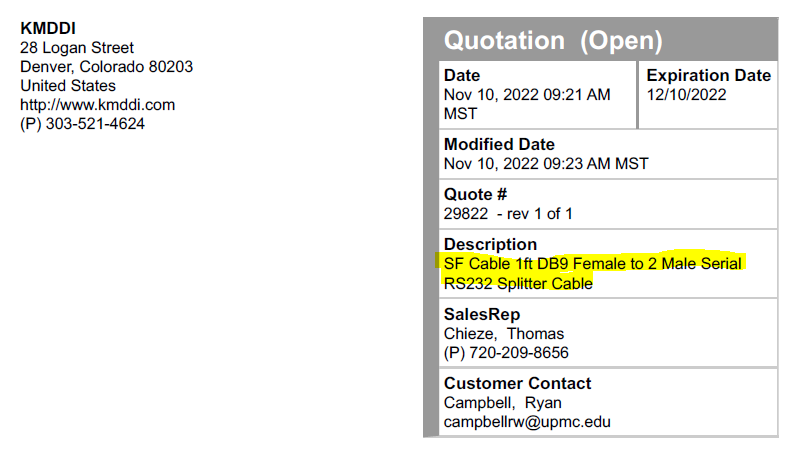Image resolution: width=803 pixels, height=454 pixels.
Task: Select the 12/10/2022 expiration value
Action: point(687,95)
